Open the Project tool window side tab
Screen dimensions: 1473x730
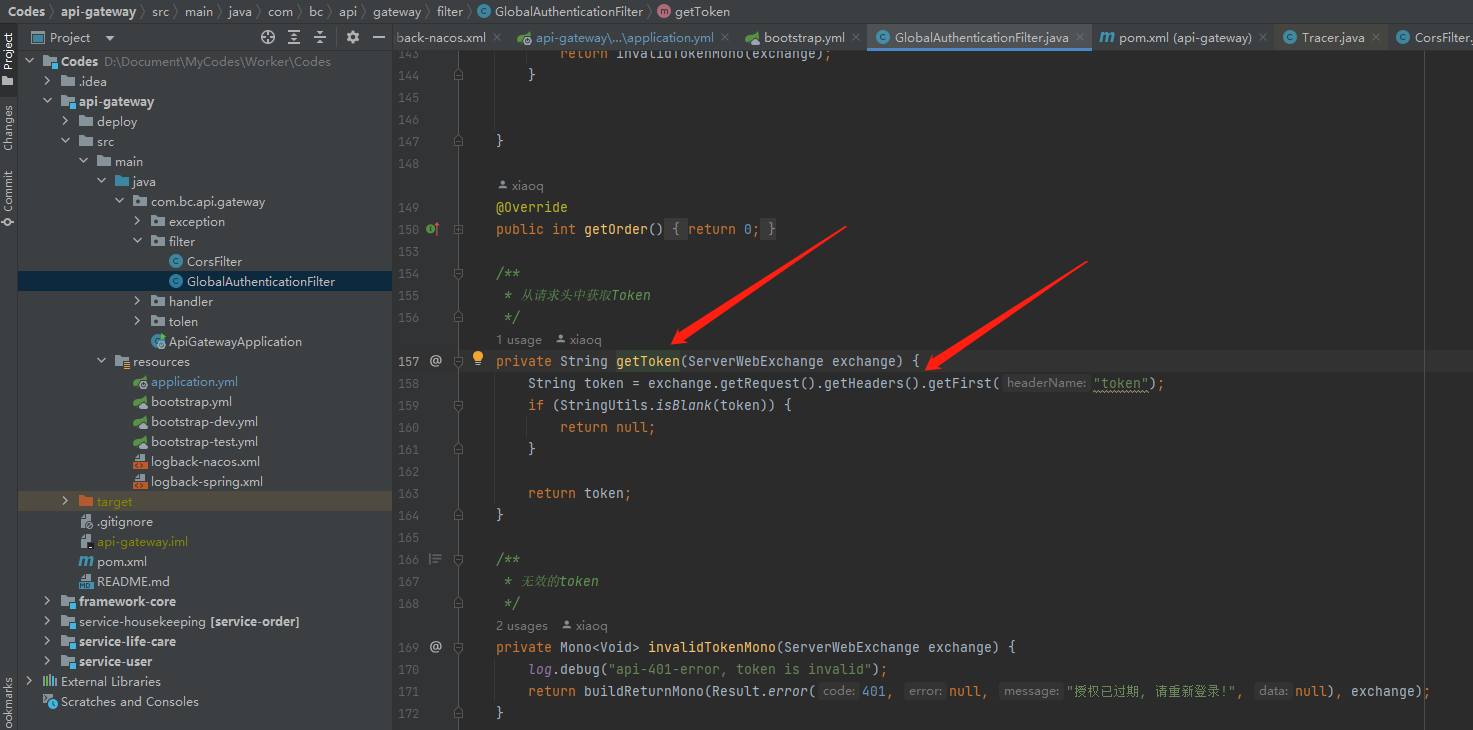point(8,59)
